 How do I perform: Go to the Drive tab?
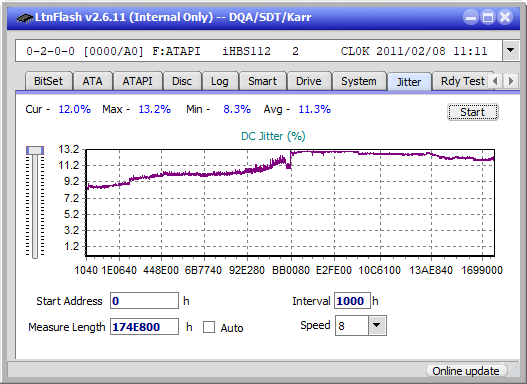coord(309,81)
